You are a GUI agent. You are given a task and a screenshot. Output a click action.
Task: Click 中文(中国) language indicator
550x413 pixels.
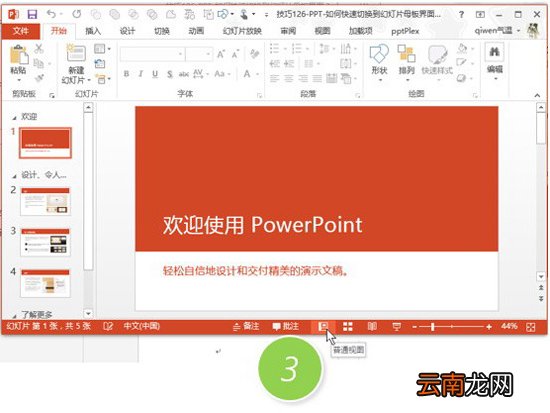(141, 326)
